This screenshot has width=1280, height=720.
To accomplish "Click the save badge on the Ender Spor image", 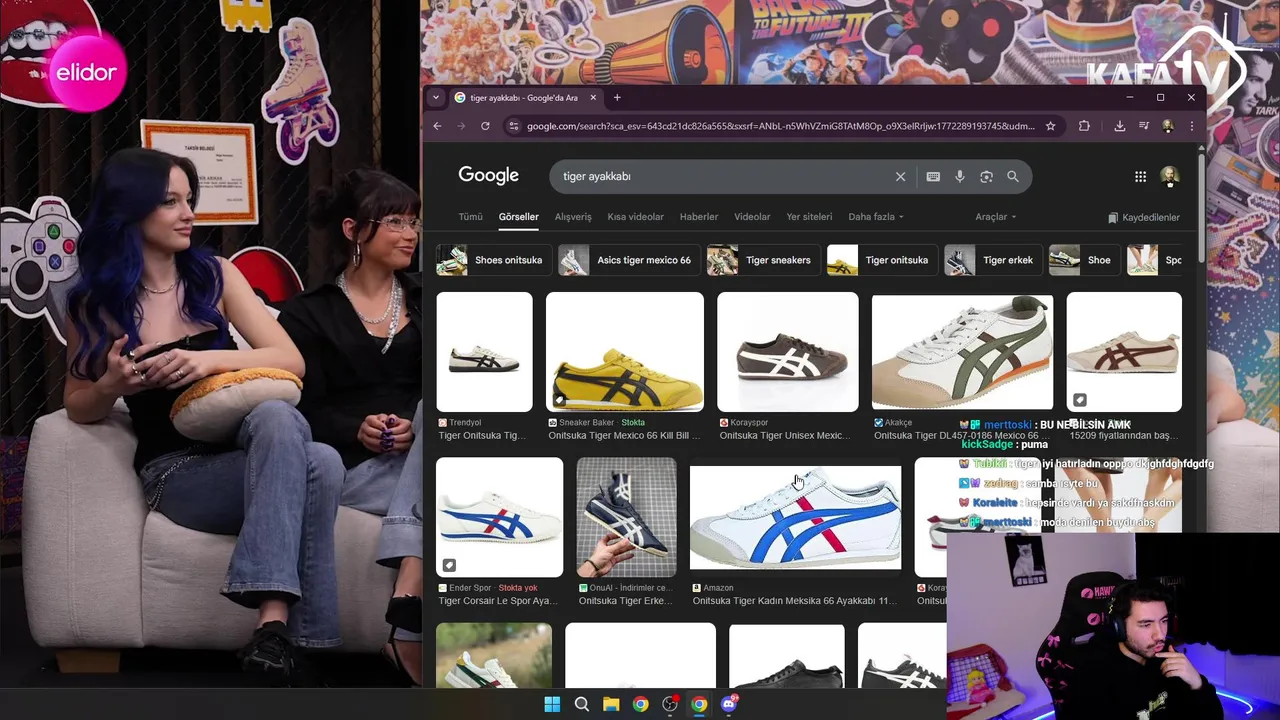I will coord(449,565).
